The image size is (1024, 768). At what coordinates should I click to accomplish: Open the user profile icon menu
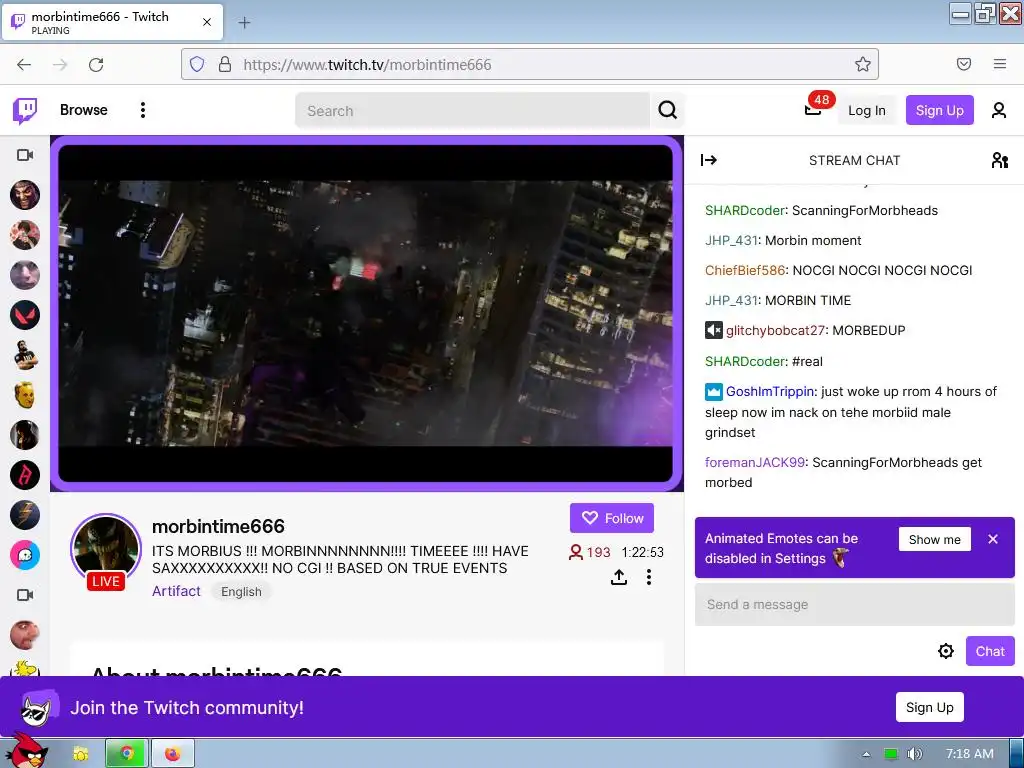point(999,110)
